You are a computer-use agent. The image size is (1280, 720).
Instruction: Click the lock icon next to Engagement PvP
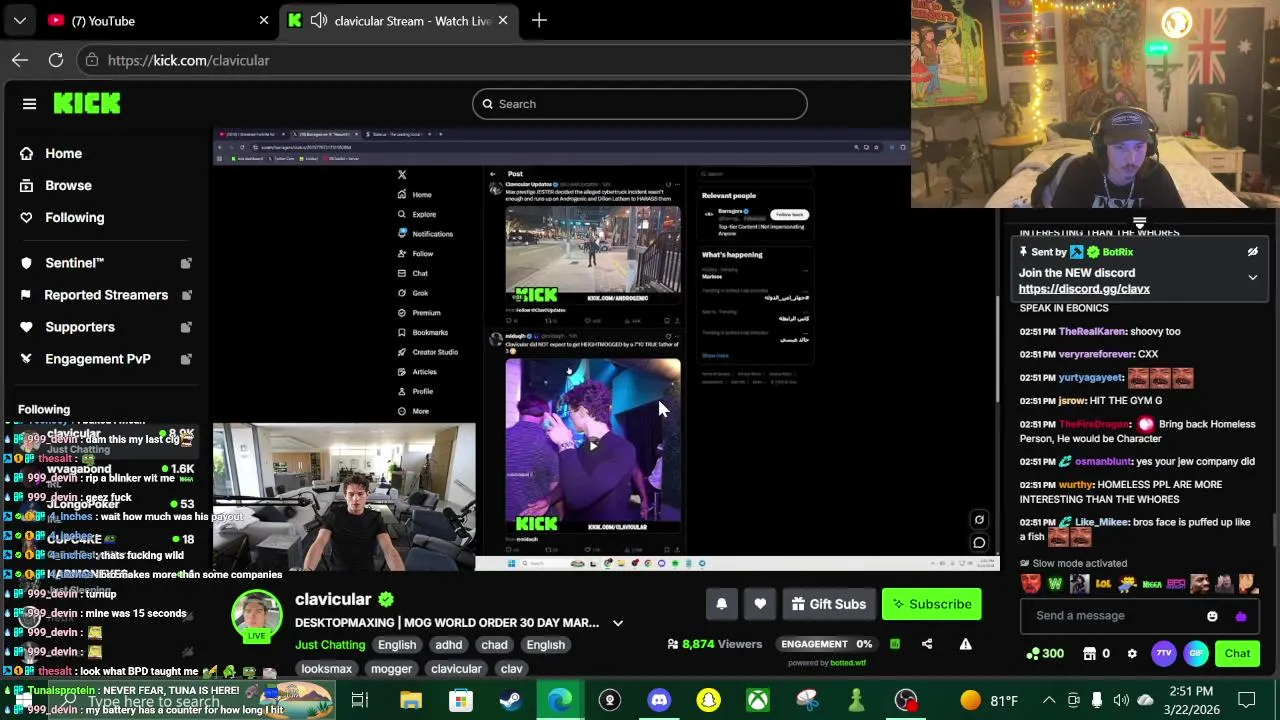186,359
